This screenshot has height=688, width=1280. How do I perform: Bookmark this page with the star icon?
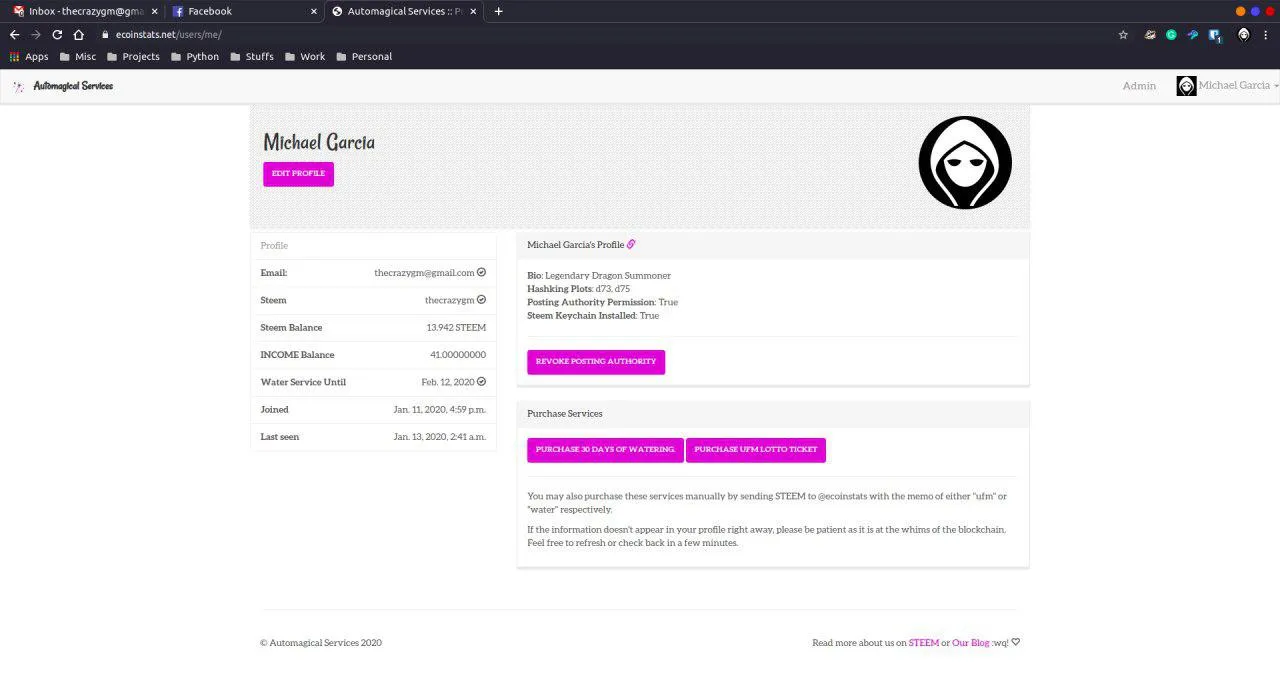click(x=1123, y=34)
